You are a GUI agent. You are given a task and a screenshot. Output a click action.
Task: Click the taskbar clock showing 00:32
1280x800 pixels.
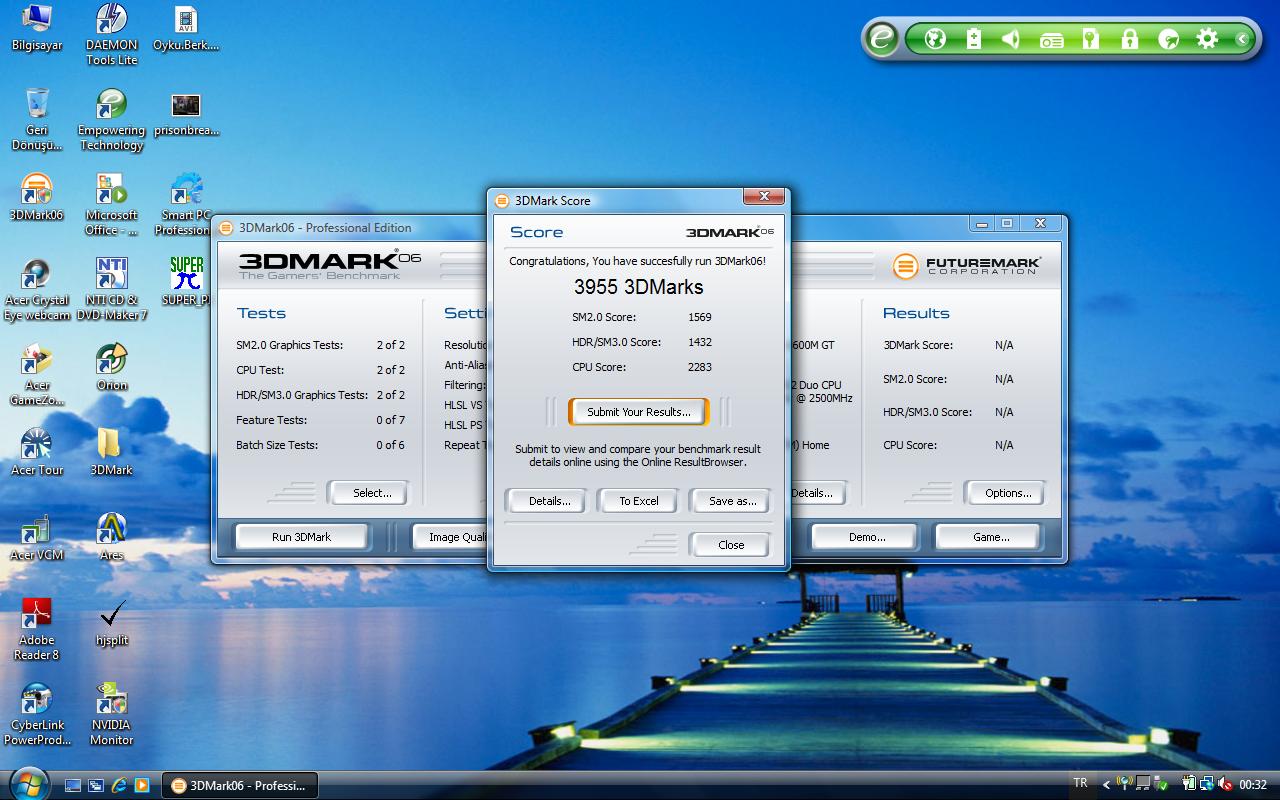click(x=1253, y=785)
